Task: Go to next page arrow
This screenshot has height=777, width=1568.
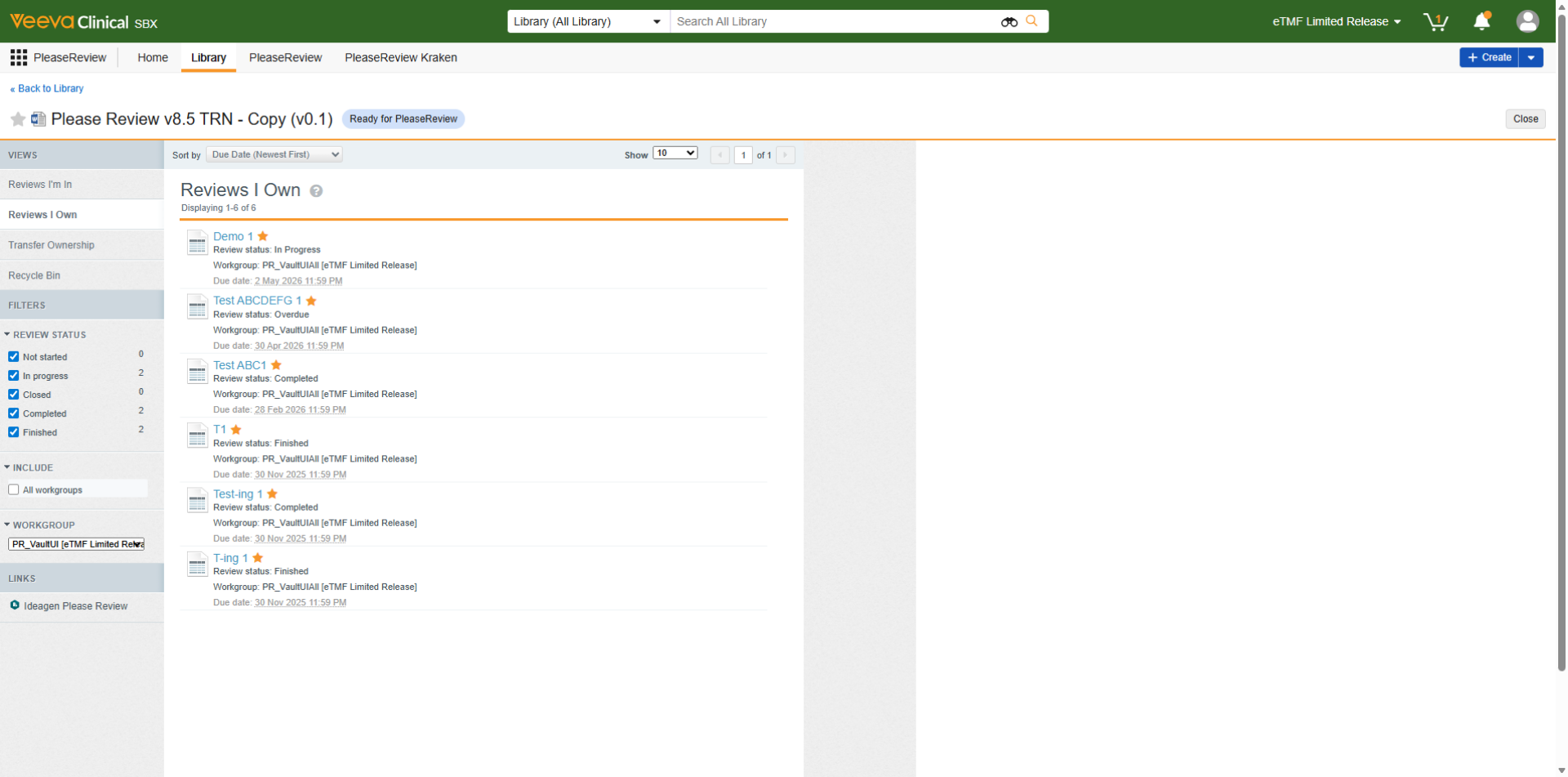Action: [786, 155]
